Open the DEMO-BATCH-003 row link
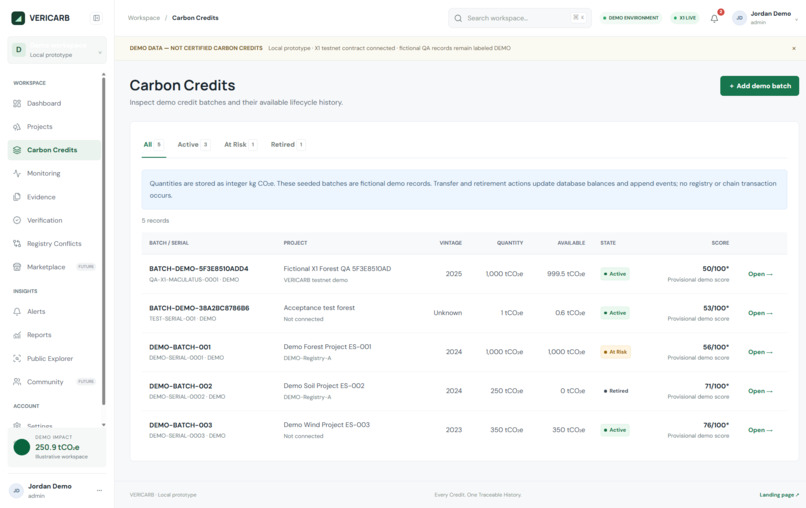Viewport: 806px width, 508px height. 760,430
